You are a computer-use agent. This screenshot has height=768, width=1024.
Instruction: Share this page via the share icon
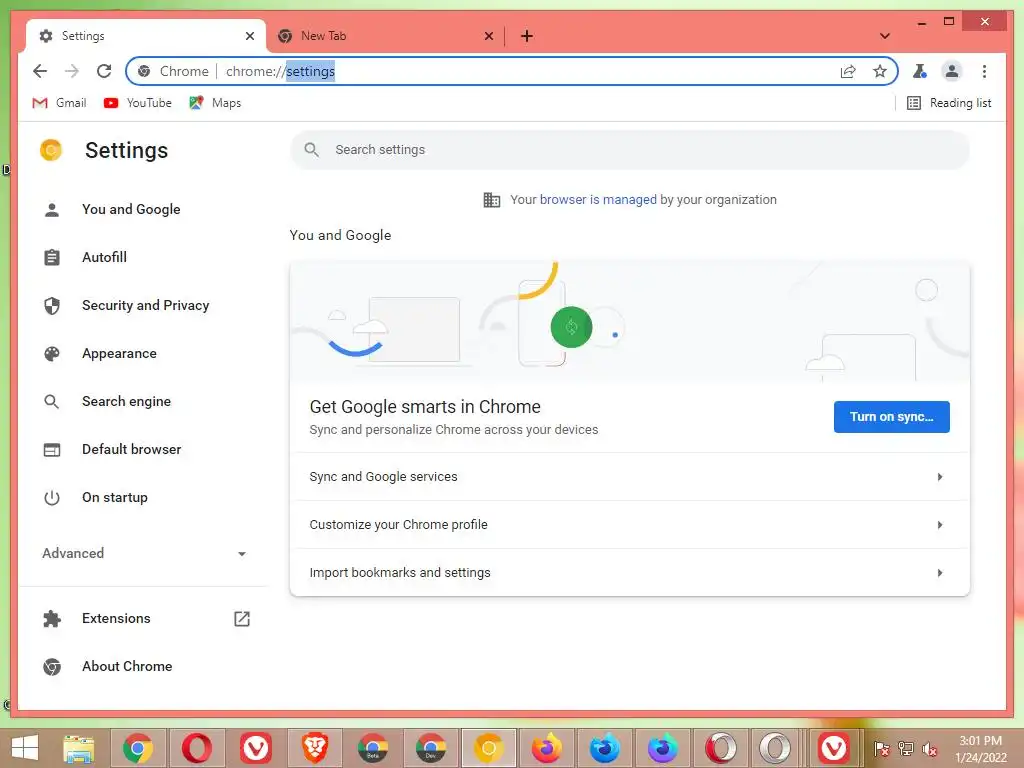848,71
